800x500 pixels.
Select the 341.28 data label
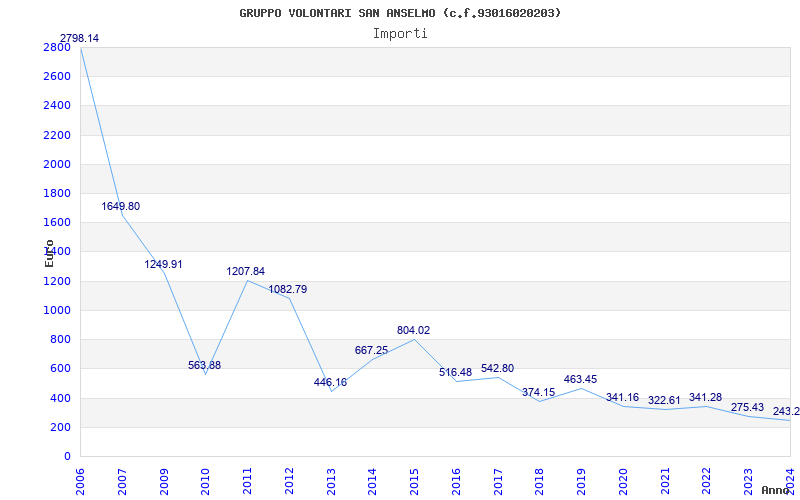coord(706,397)
